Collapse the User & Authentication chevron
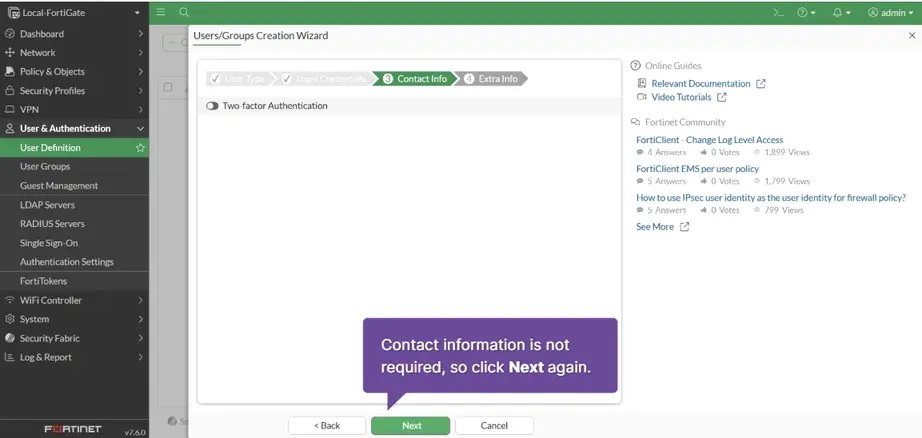922x438 pixels. click(x=141, y=128)
